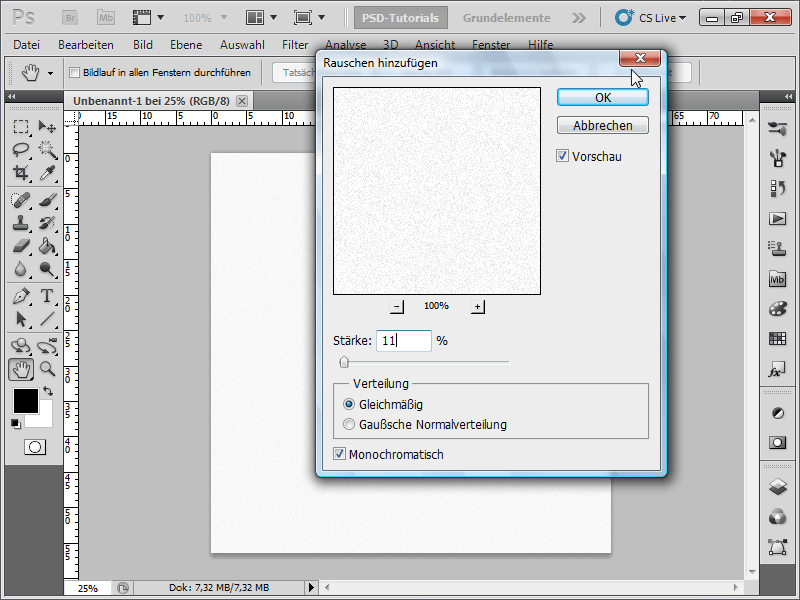This screenshot has width=800, height=600.
Task: Select the Rectangular Marquee tool
Action: click(21, 126)
